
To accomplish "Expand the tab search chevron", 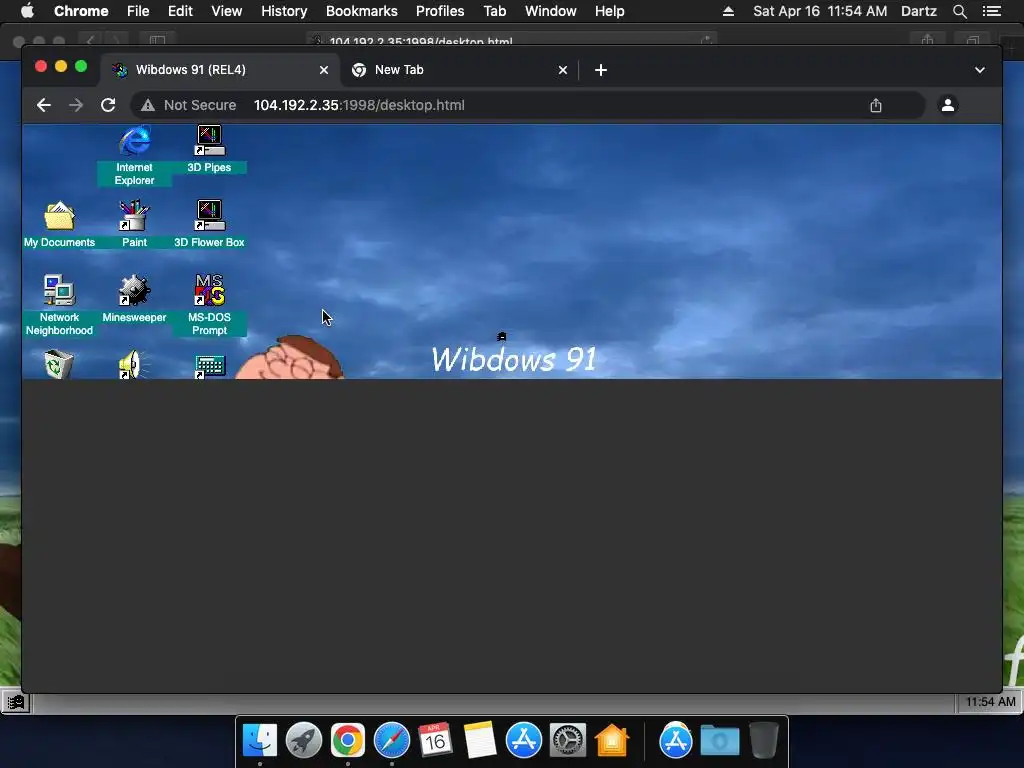I will coord(980,70).
